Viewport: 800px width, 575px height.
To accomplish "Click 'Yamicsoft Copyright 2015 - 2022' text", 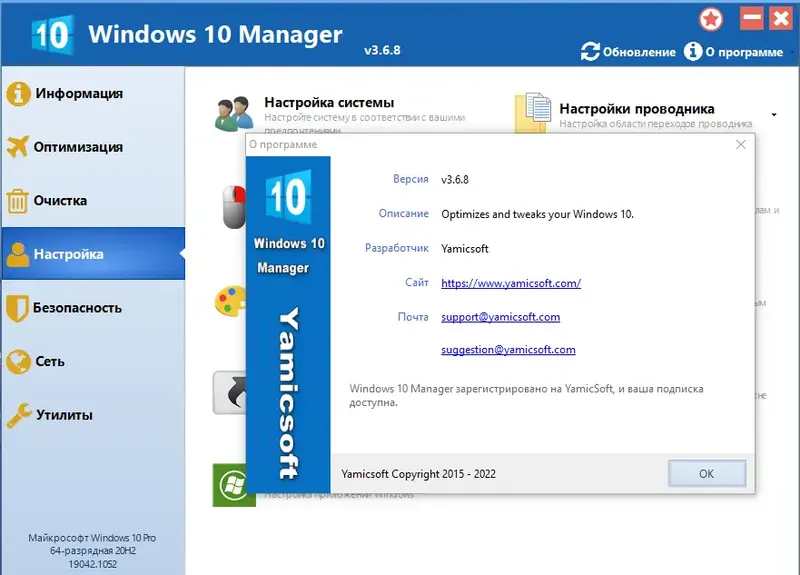I will 418,474.
